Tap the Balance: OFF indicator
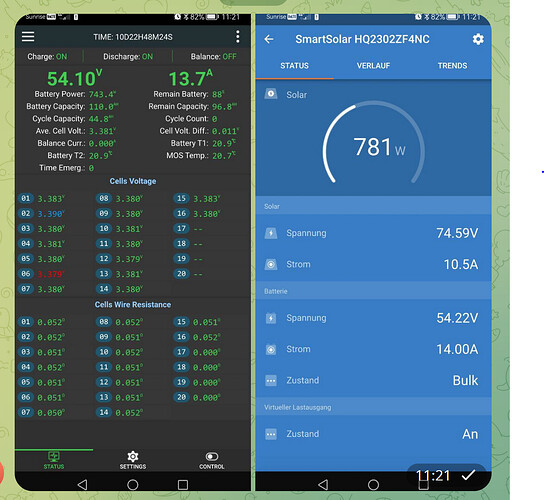The width and height of the screenshot is (544, 500). pyautogui.click(x=213, y=57)
